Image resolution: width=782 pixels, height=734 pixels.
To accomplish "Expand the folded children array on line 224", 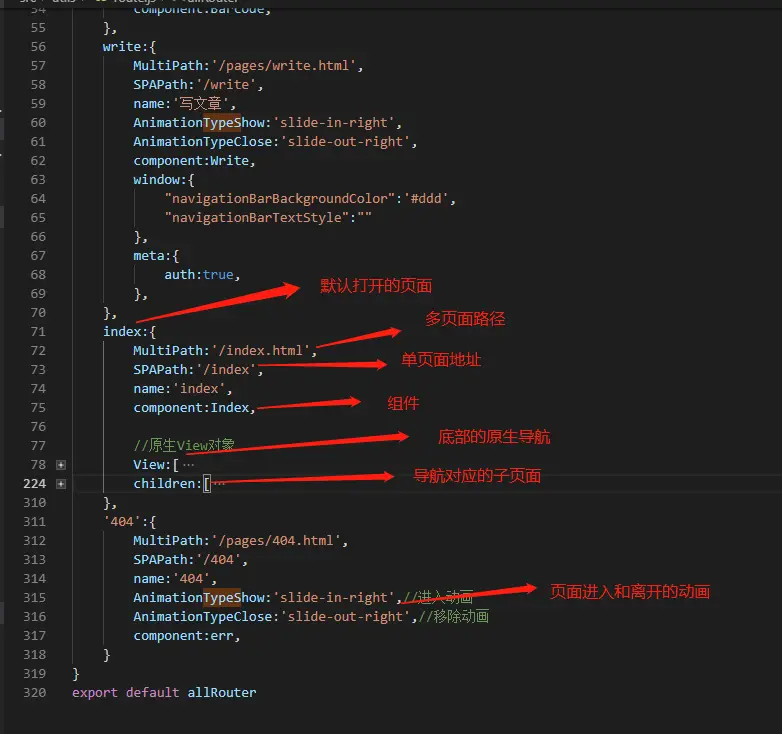I will (x=61, y=484).
